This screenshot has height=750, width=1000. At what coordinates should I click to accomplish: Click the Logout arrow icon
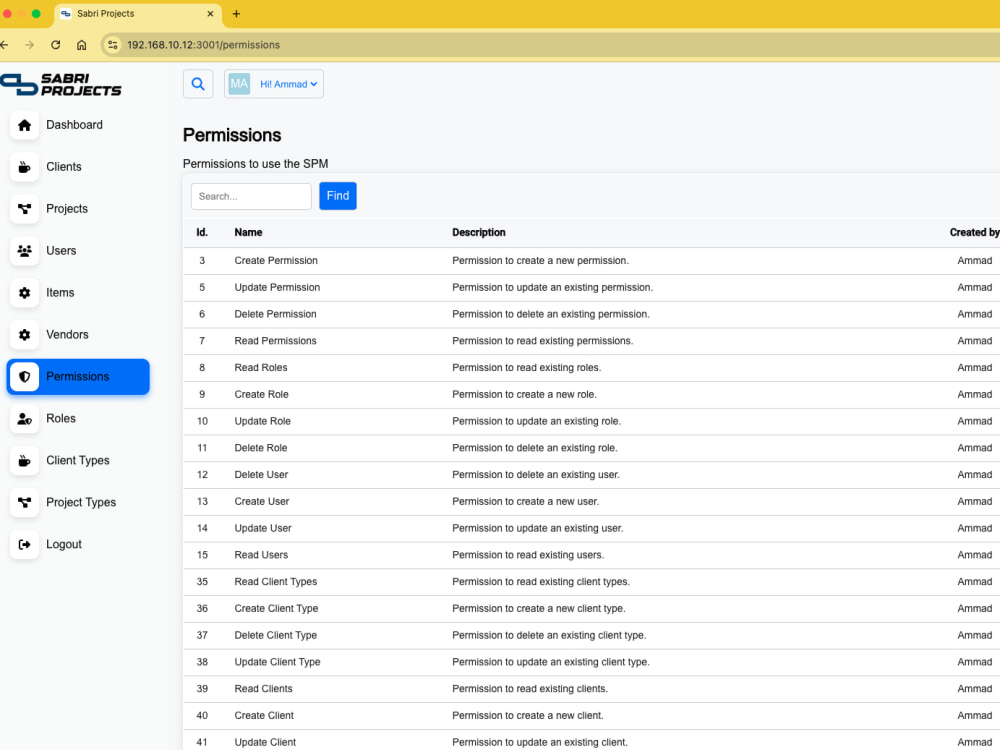point(24,545)
